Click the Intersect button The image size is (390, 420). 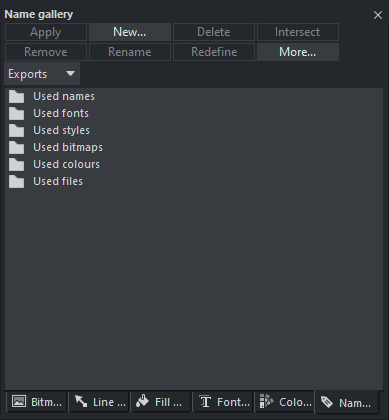pos(298,32)
